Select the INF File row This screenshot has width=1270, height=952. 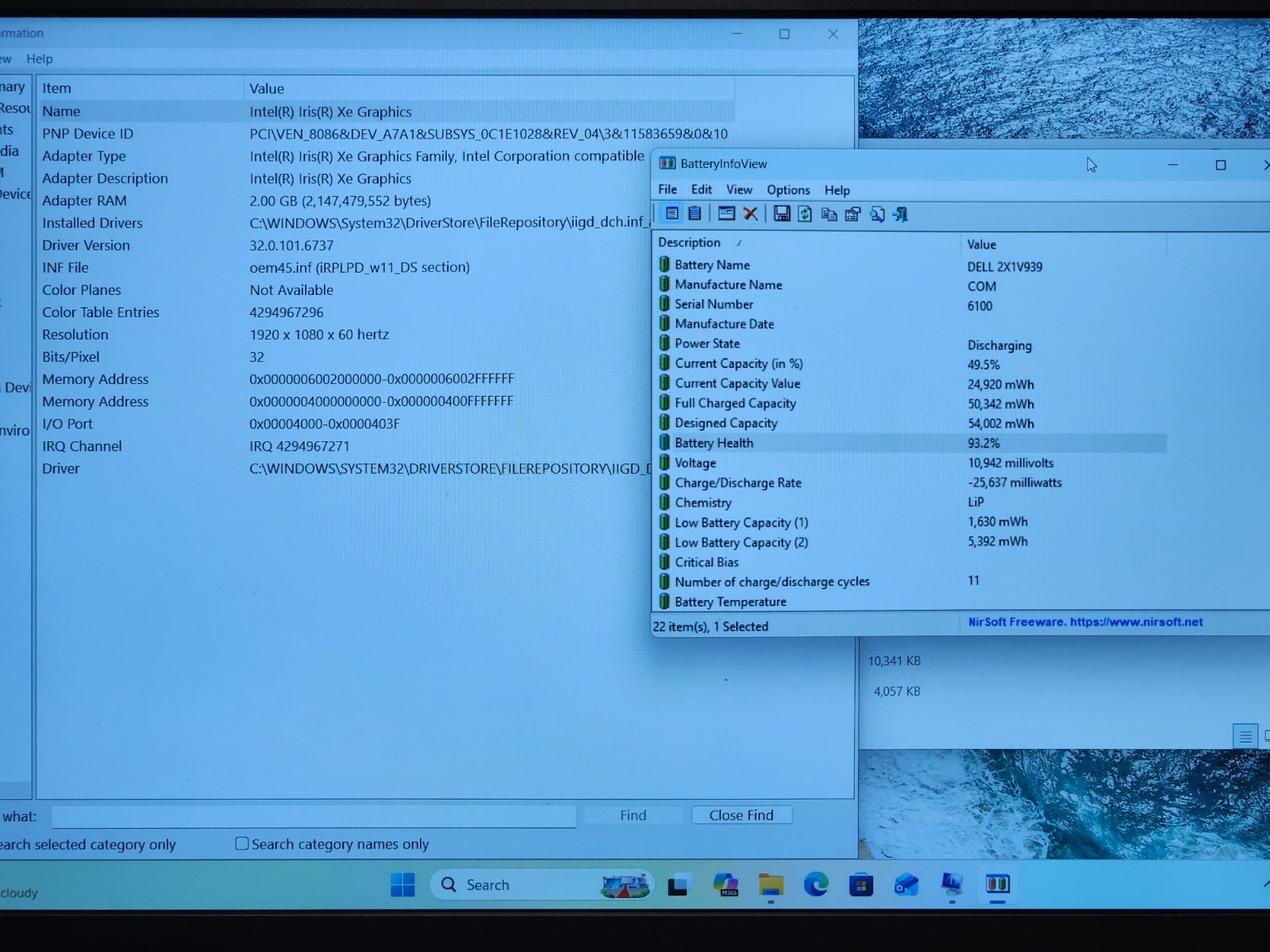(x=343, y=267)
